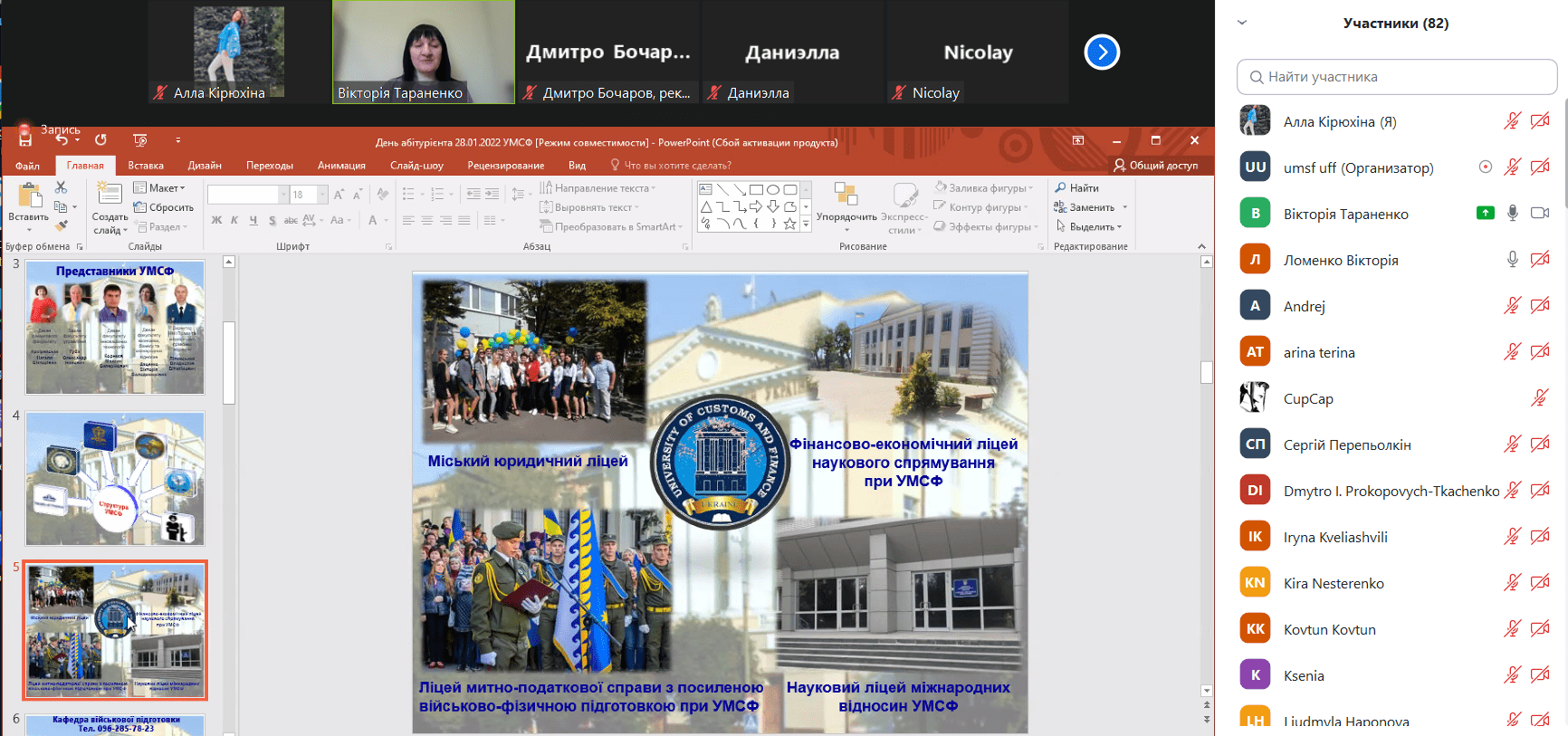
Task: Increase font size with the larger A icon
Action: tap(339, 195)
